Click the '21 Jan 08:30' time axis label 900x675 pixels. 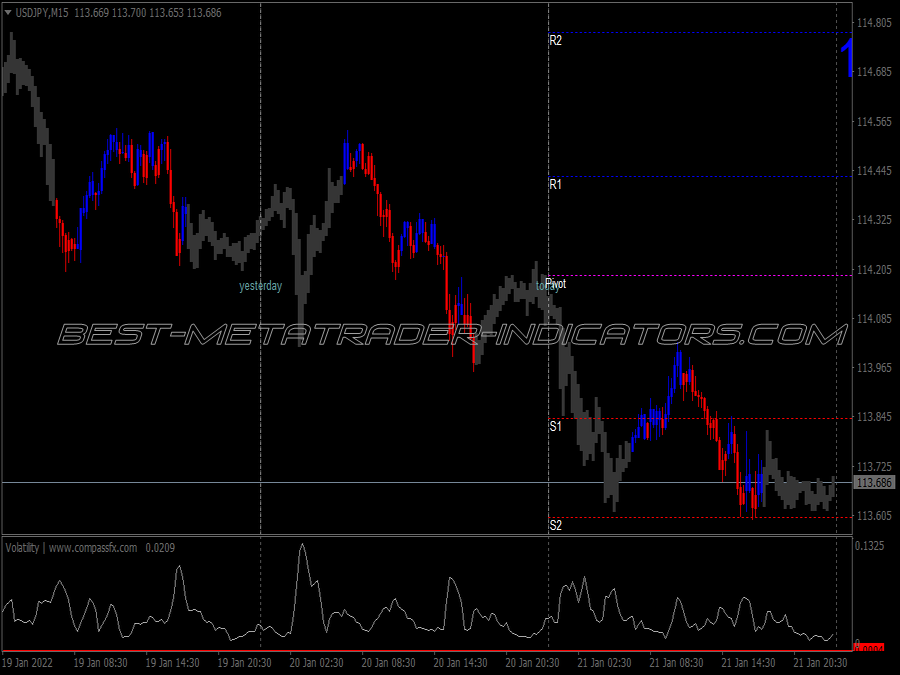[676, 663]
